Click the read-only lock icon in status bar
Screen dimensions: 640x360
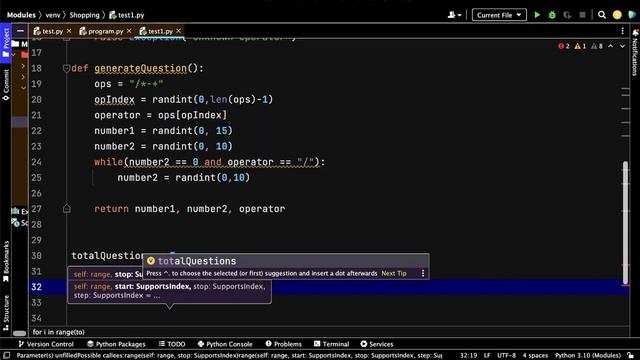tap(631, 356)
